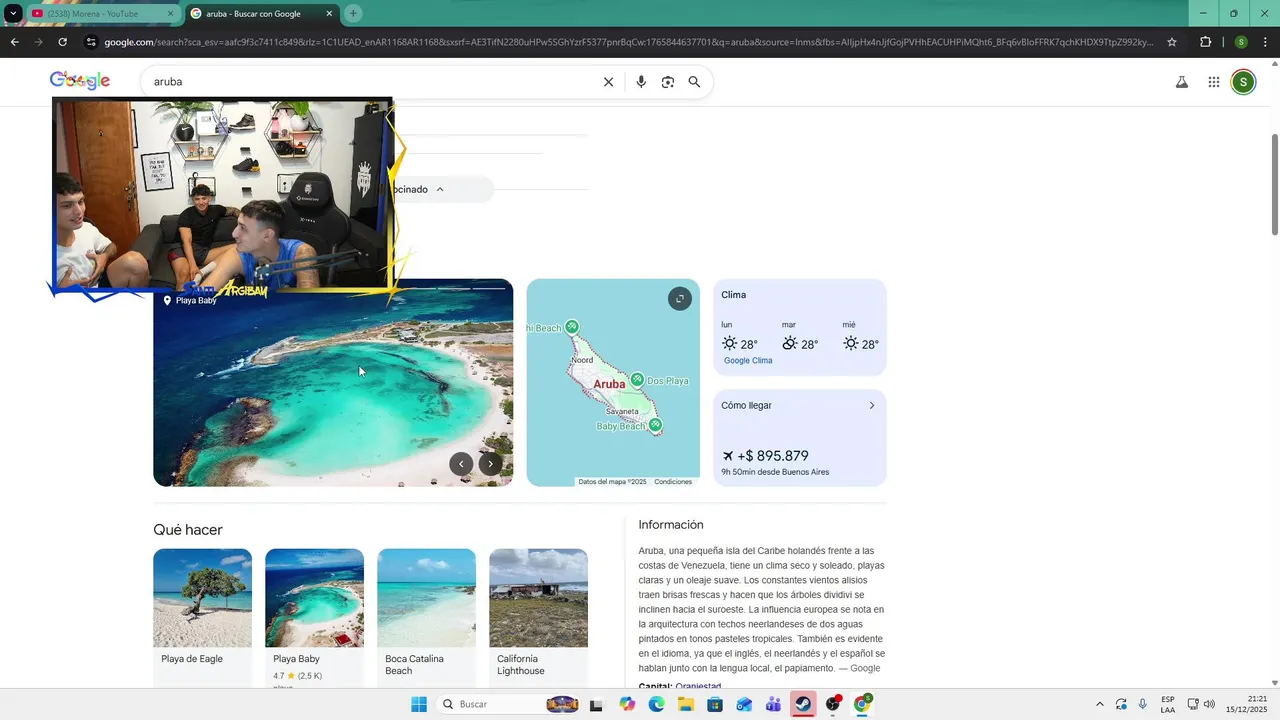Open Condiciones map terms link
This screenshot has height=720, width=1280.
point(673,482)
